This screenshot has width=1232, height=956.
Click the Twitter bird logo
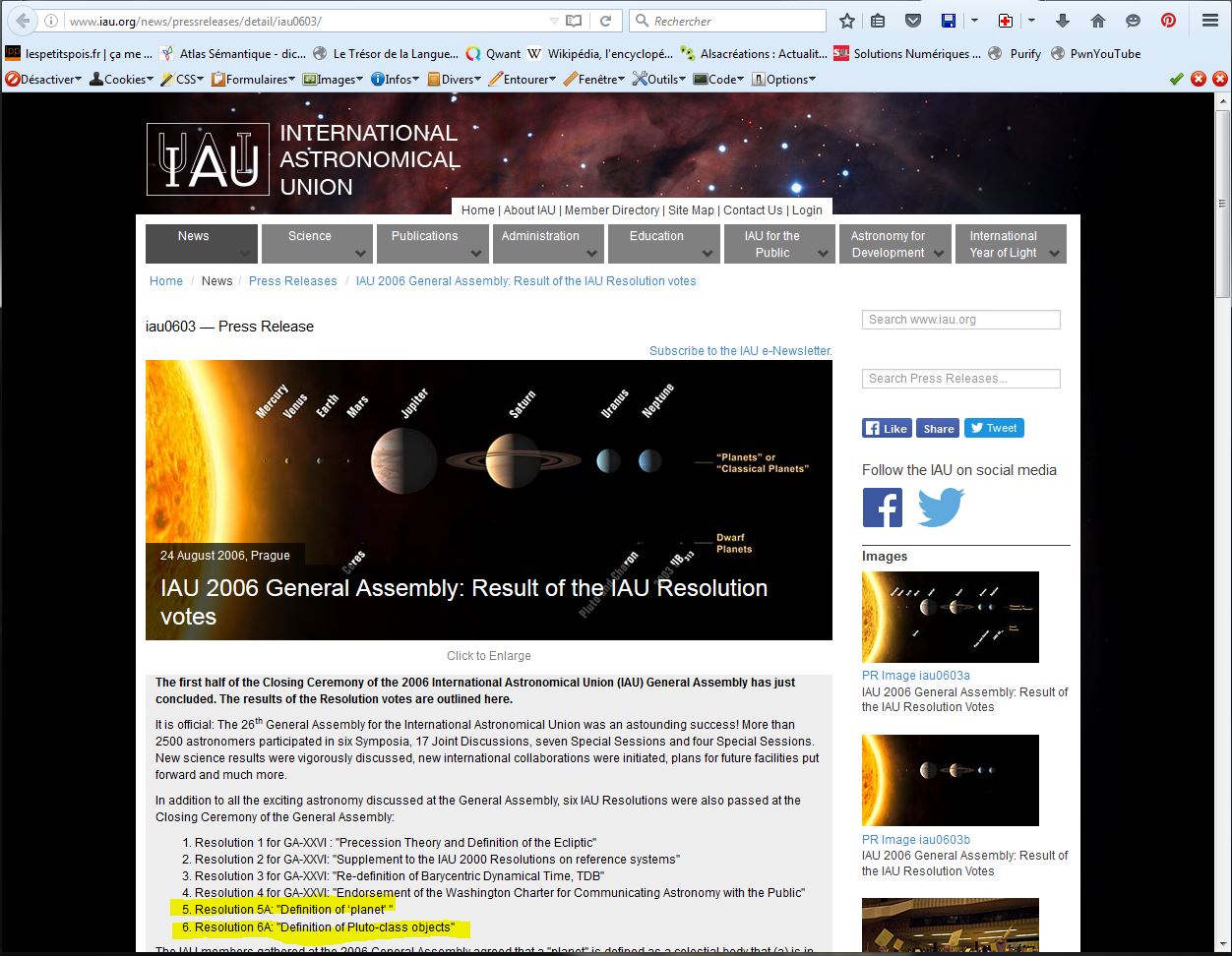941,508
